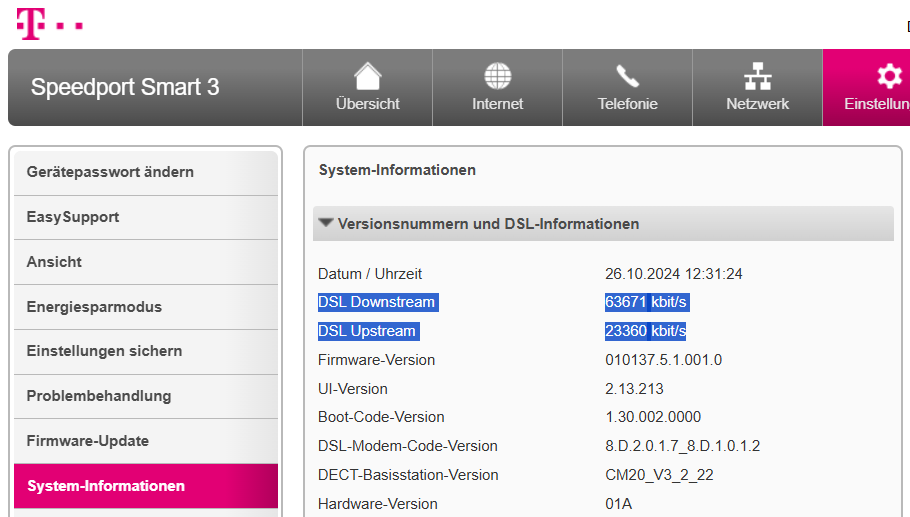
Task: Open EasySupport settings page
Action: [x=73, y=217]
